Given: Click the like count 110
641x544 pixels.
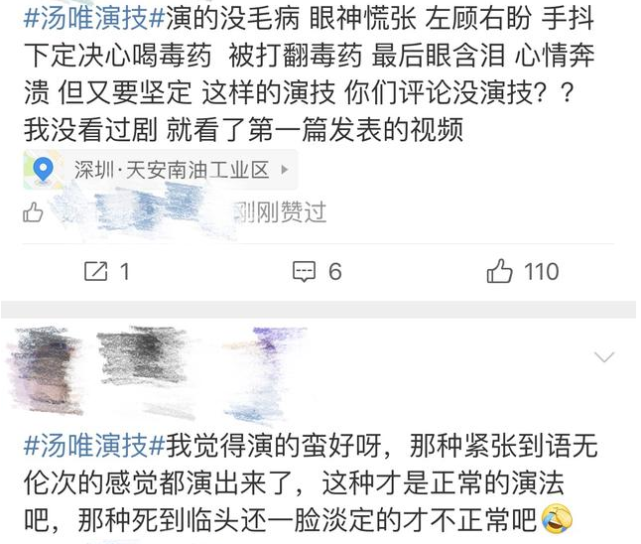Looking at the screenshot, I should [542, 272].
